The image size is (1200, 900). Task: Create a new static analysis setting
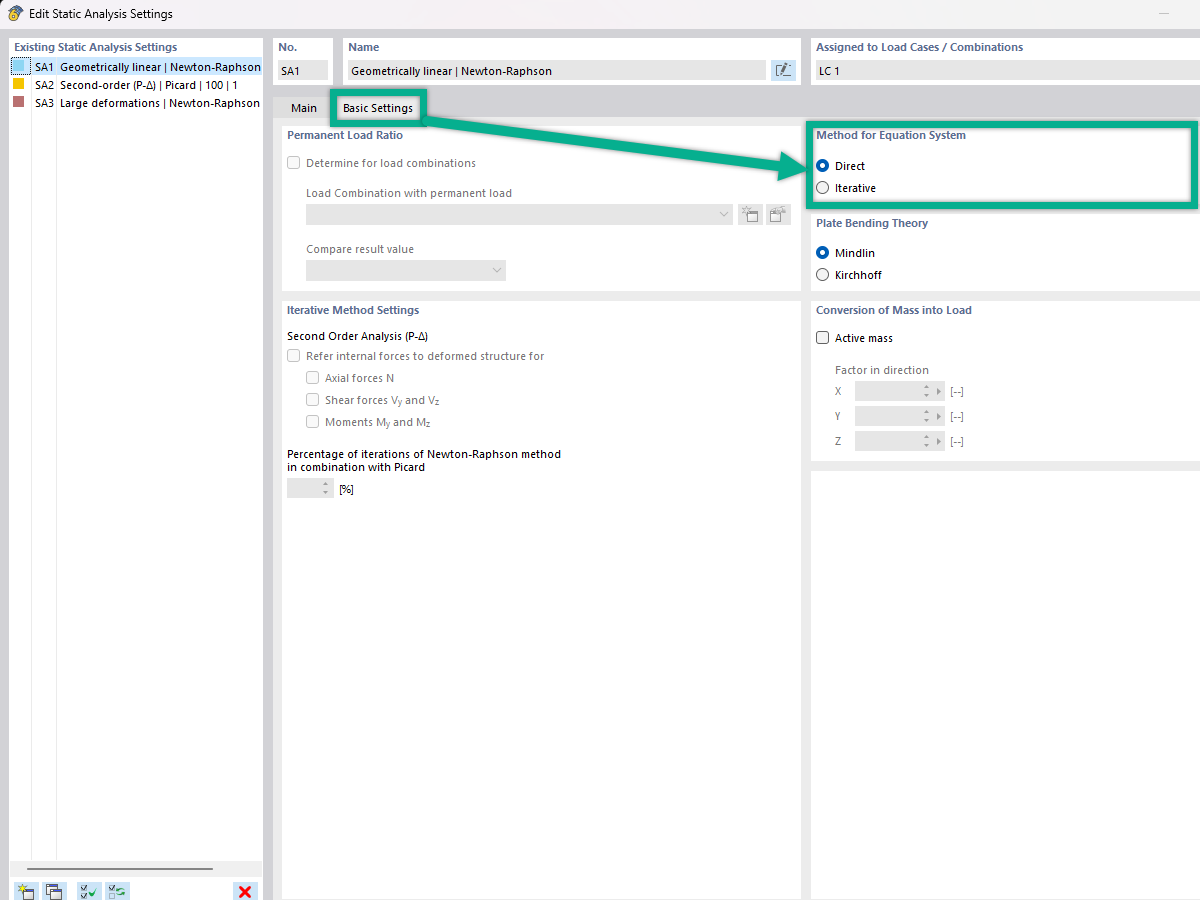point(25,890)
